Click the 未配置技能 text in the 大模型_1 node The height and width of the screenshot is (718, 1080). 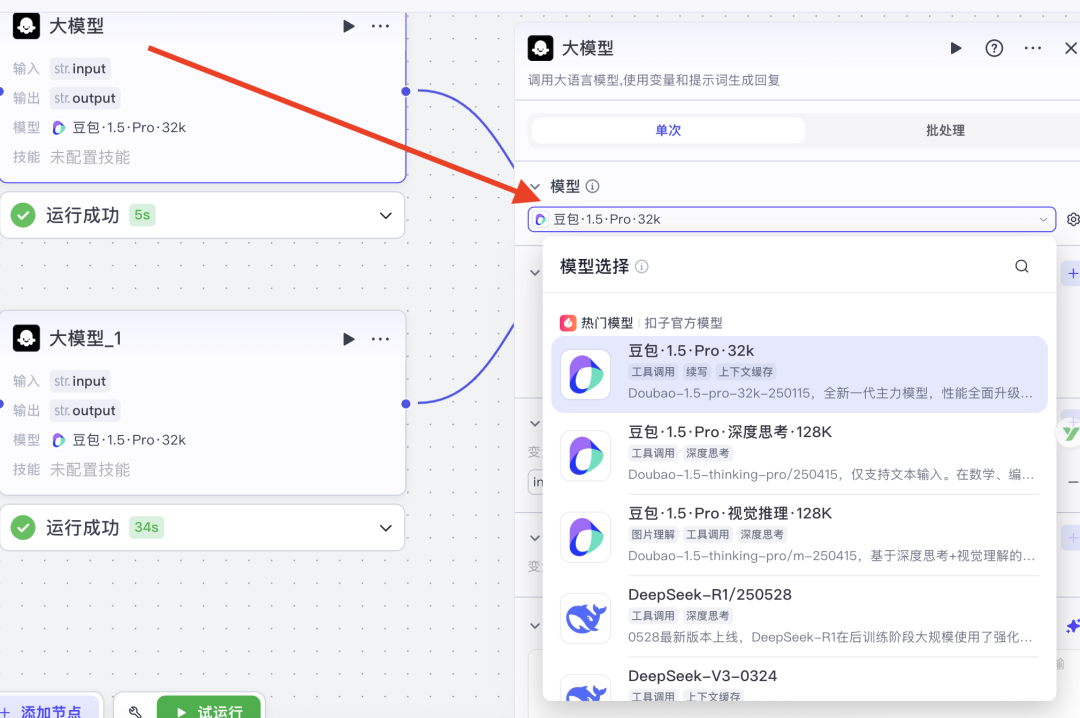pos(90,470)
